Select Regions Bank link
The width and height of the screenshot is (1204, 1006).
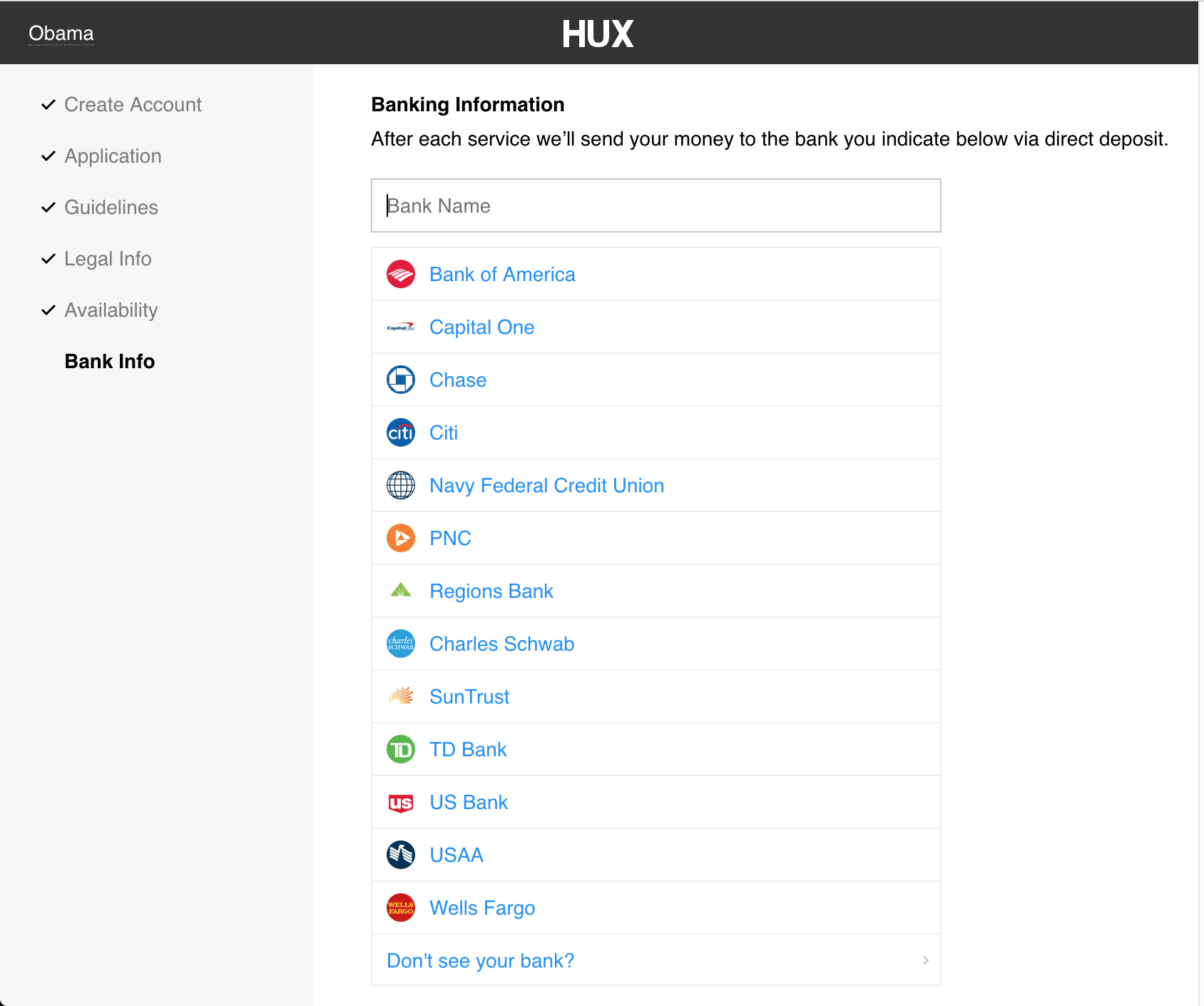click(x=491, y=591)
